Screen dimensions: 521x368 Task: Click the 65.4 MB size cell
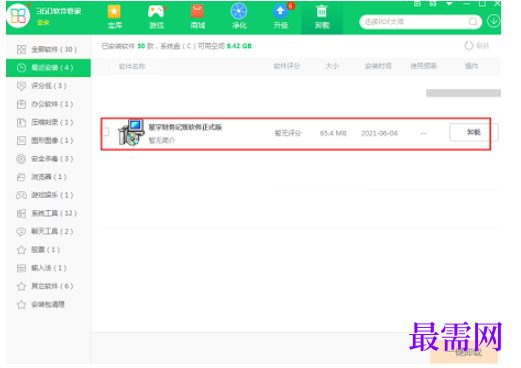[333, 133]
